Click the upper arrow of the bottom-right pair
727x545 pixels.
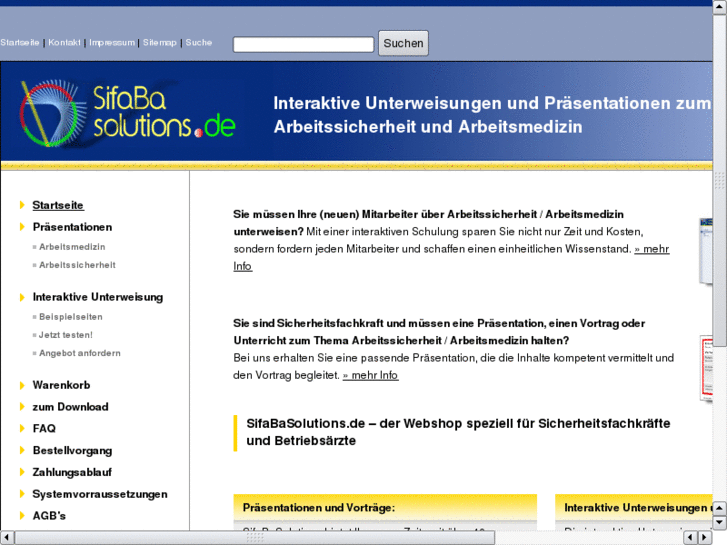720,508
